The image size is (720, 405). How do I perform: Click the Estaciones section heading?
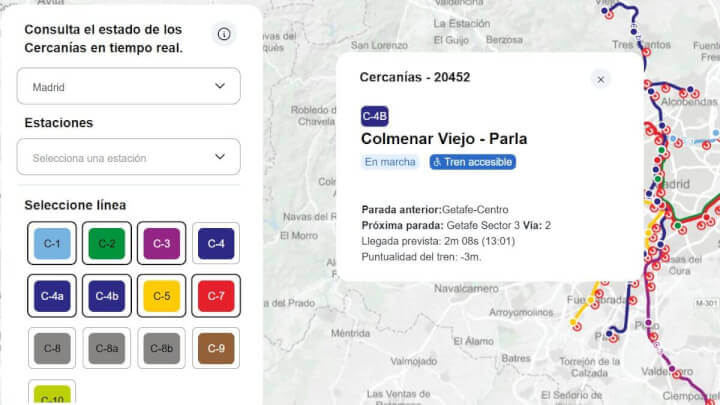coord(59,123)
